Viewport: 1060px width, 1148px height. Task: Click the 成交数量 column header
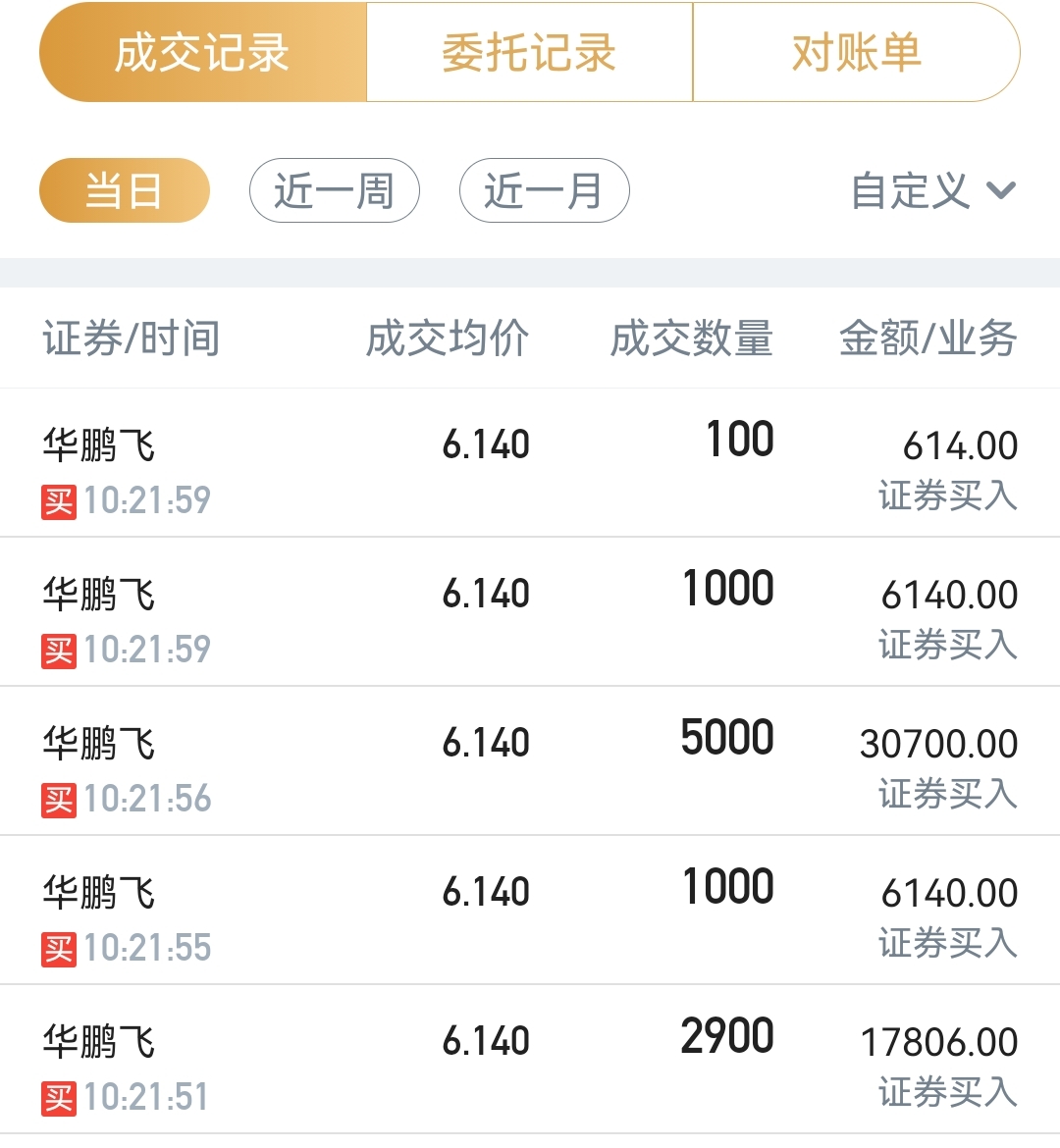[692, 339]
